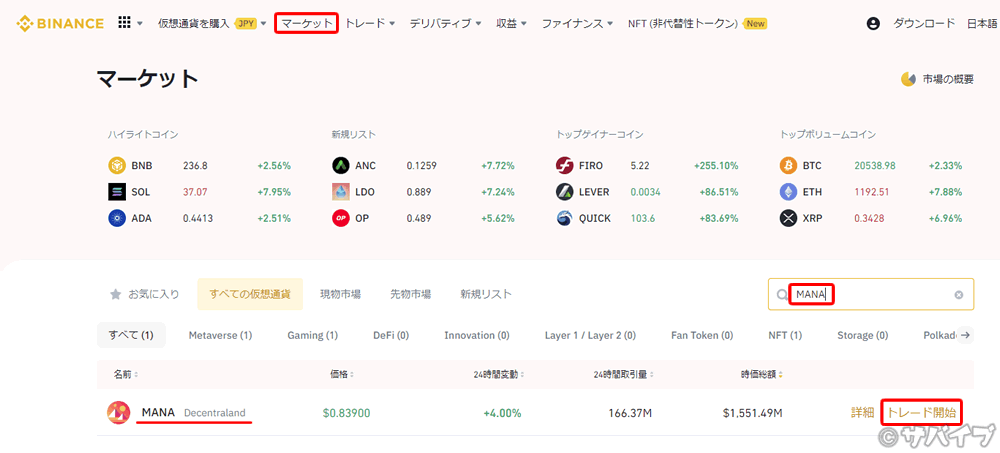The width and height of the screenshot is (1000, 453).
Task: Click the star icon beside お気に入り
Action: click(x=115, y=294)
